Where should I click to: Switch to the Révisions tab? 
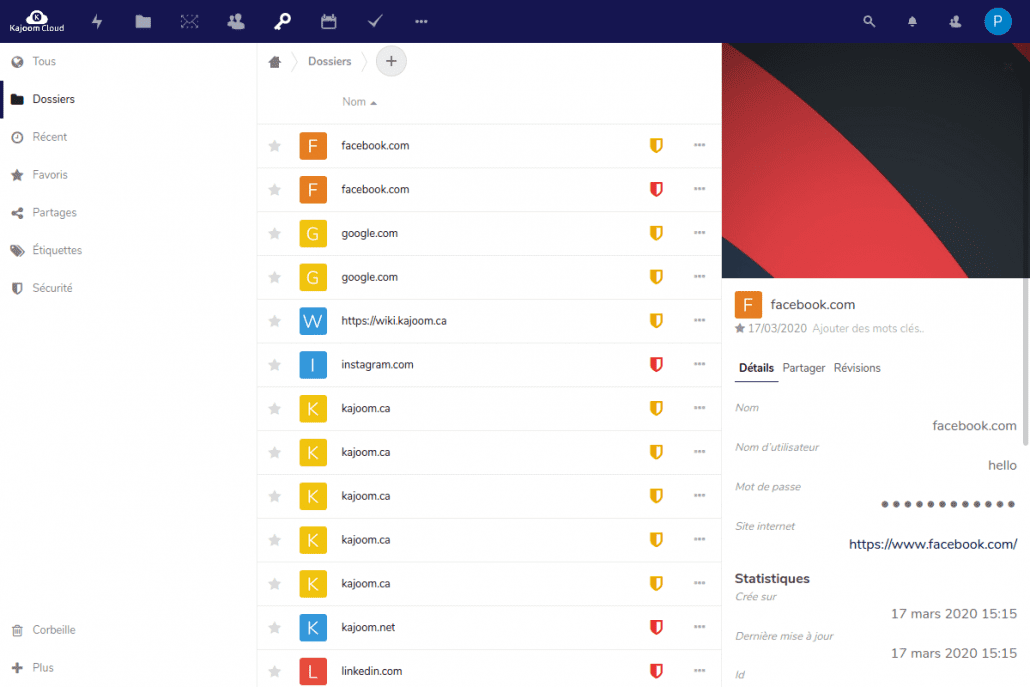point(857,368)
